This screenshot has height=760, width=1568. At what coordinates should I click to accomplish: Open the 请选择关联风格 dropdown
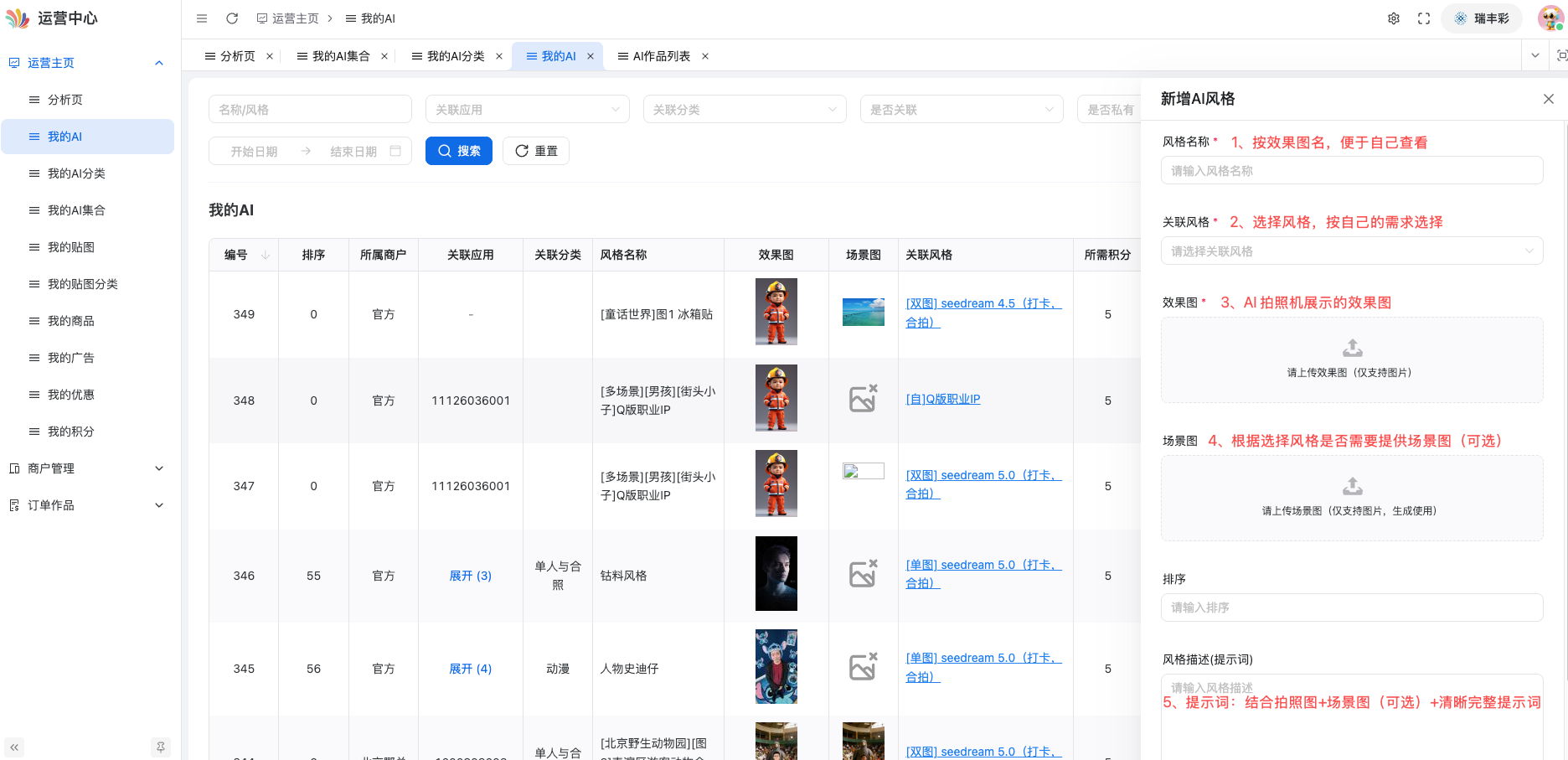click(1351, 251)
